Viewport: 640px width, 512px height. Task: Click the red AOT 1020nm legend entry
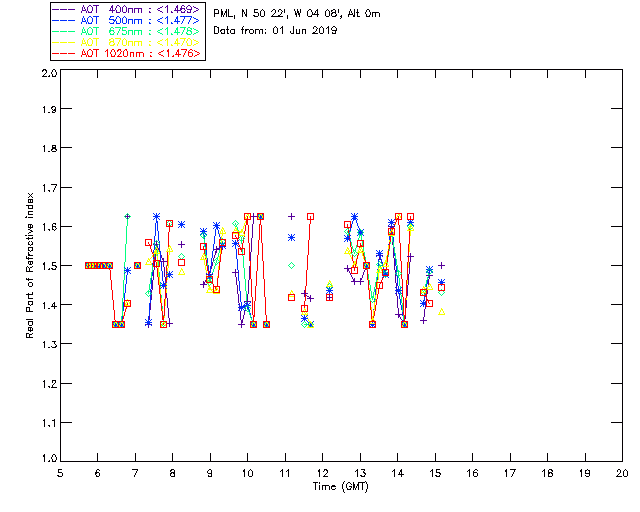126,54
